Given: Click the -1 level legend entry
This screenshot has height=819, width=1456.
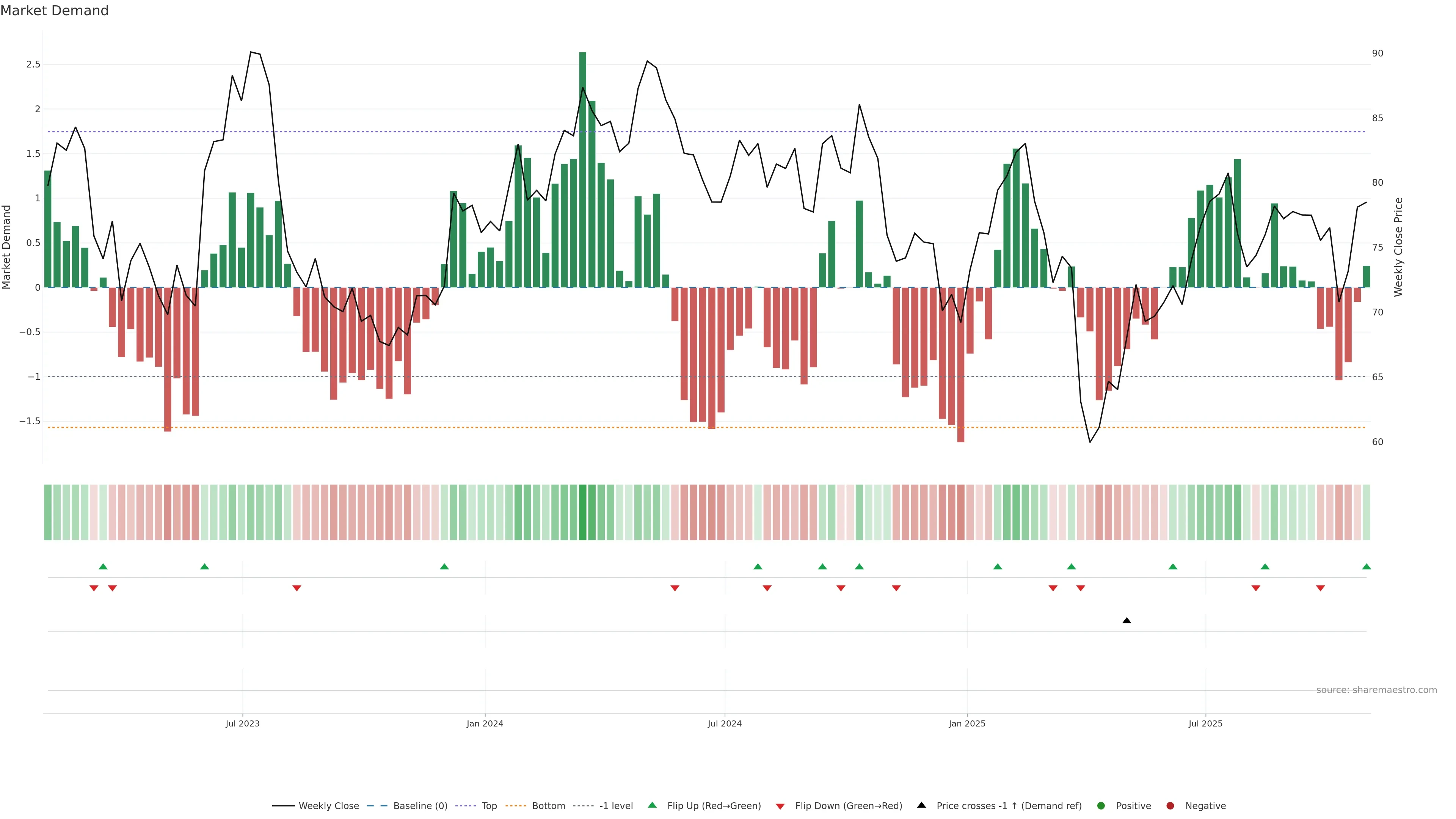Looking at the screenshot, I should [615, 806].
